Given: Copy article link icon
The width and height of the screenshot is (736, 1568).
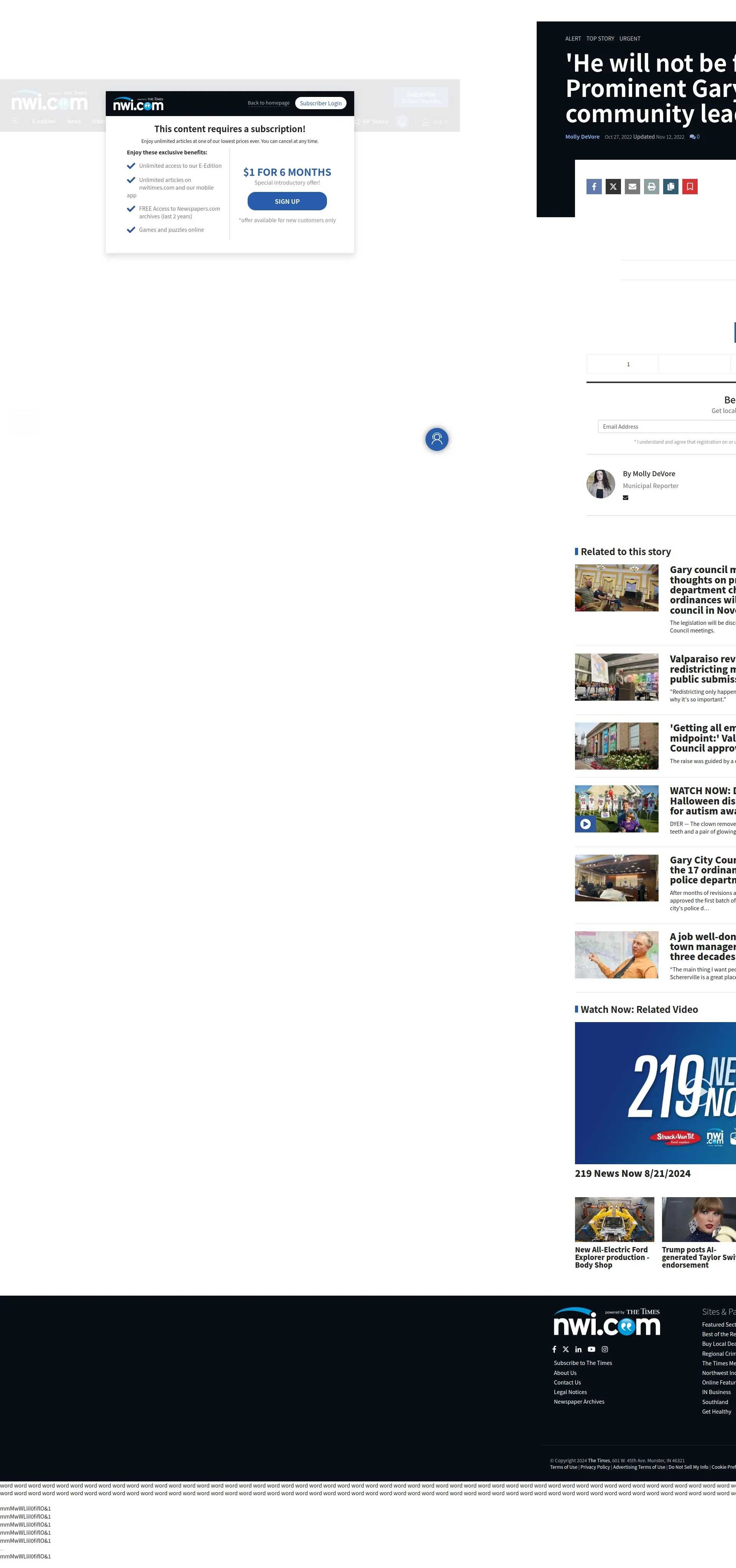Looking at the screenshot, I should (x=671, y=187).
